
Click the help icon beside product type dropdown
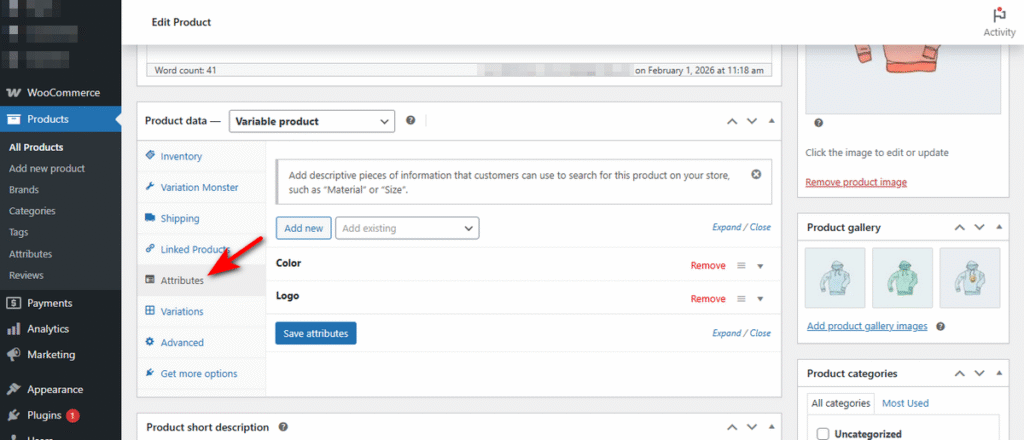tap(410, 121)
